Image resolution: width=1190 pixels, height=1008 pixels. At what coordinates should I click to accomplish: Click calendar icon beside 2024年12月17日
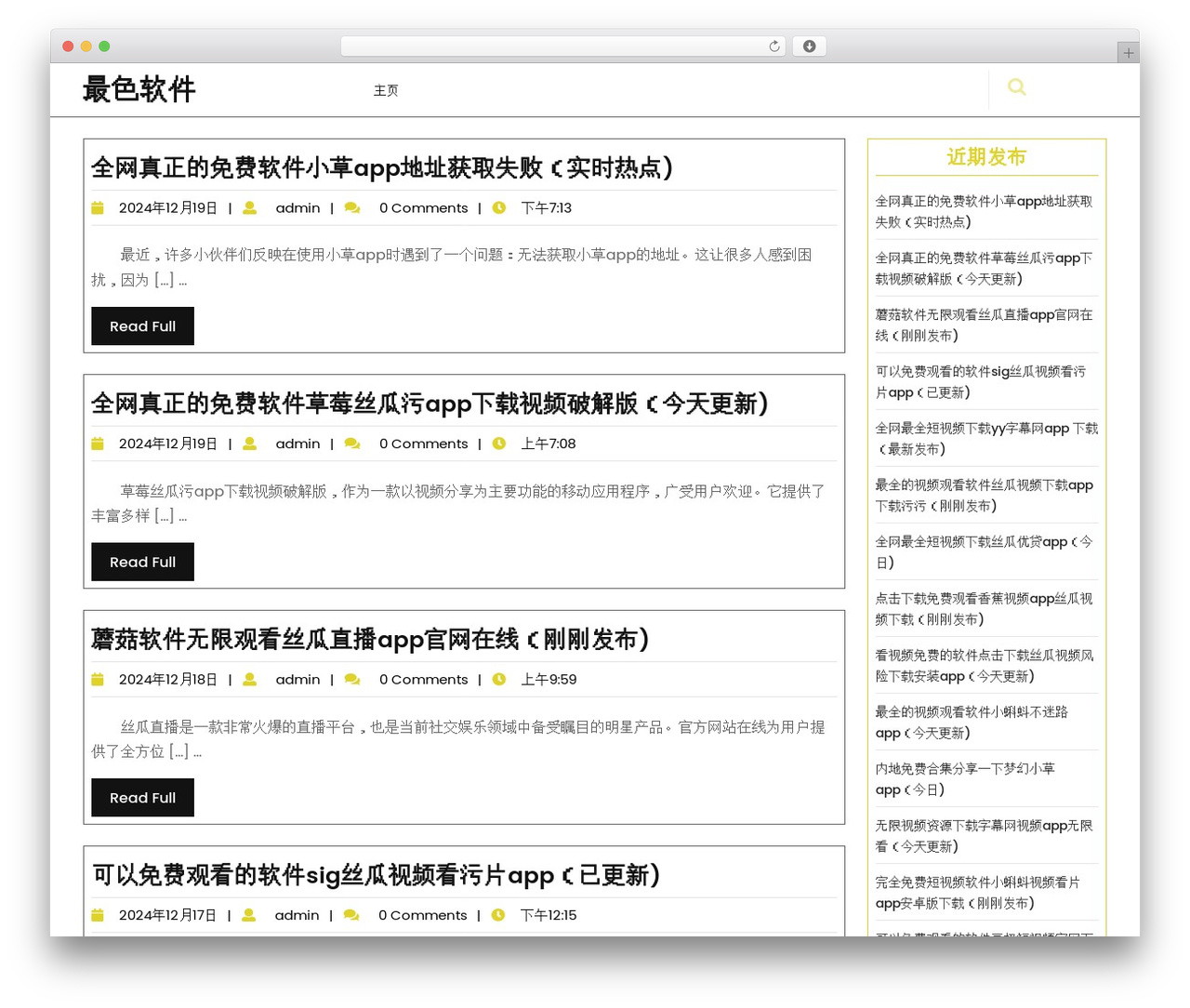98,915
